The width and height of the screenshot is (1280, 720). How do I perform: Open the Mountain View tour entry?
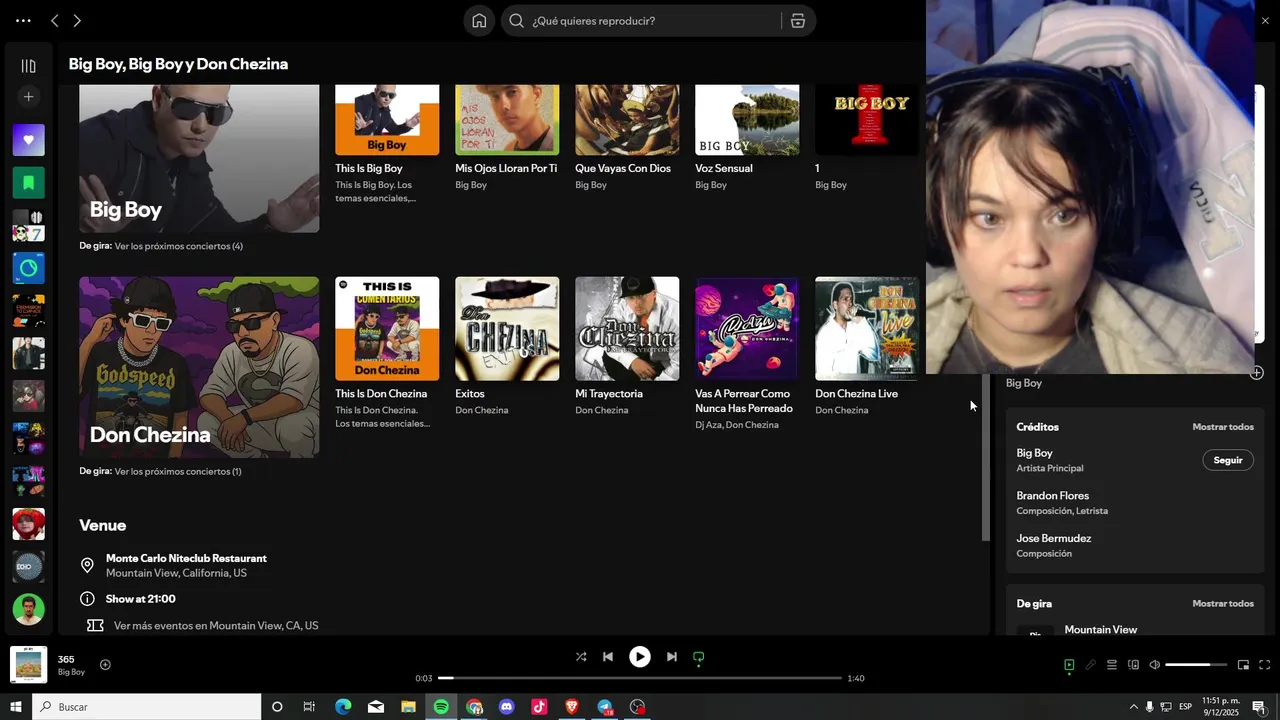tap(1100, 630)
